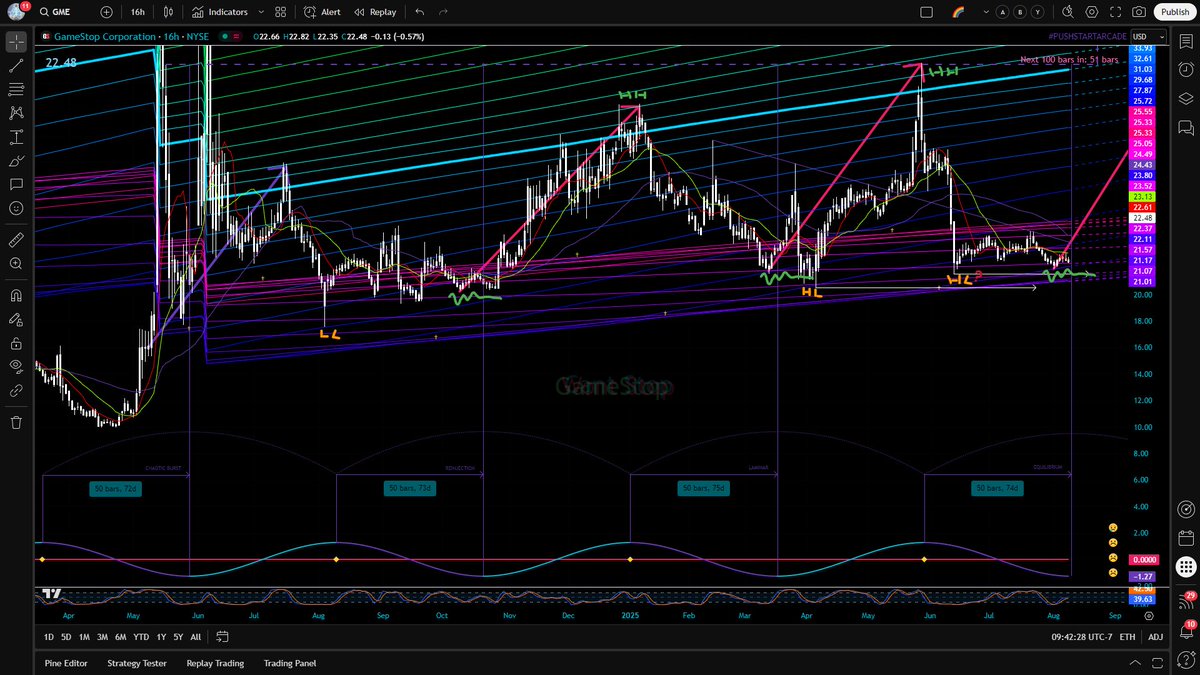Open the Strategy Tester tab
The width and height of the screenshot is (1200, 675).
pyautogui.click(x=139, y=663)
